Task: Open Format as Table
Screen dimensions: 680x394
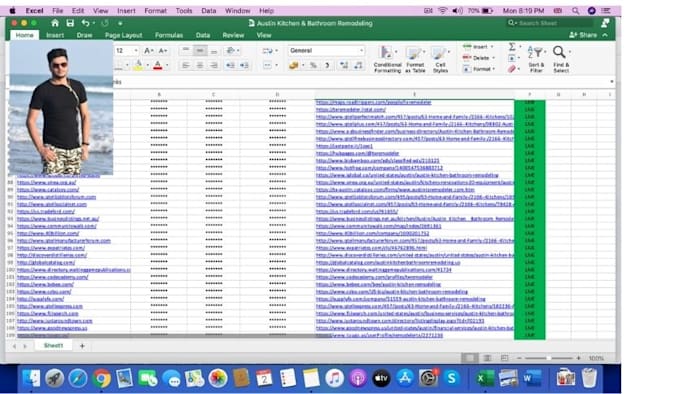Action: [x=415, y=59]
